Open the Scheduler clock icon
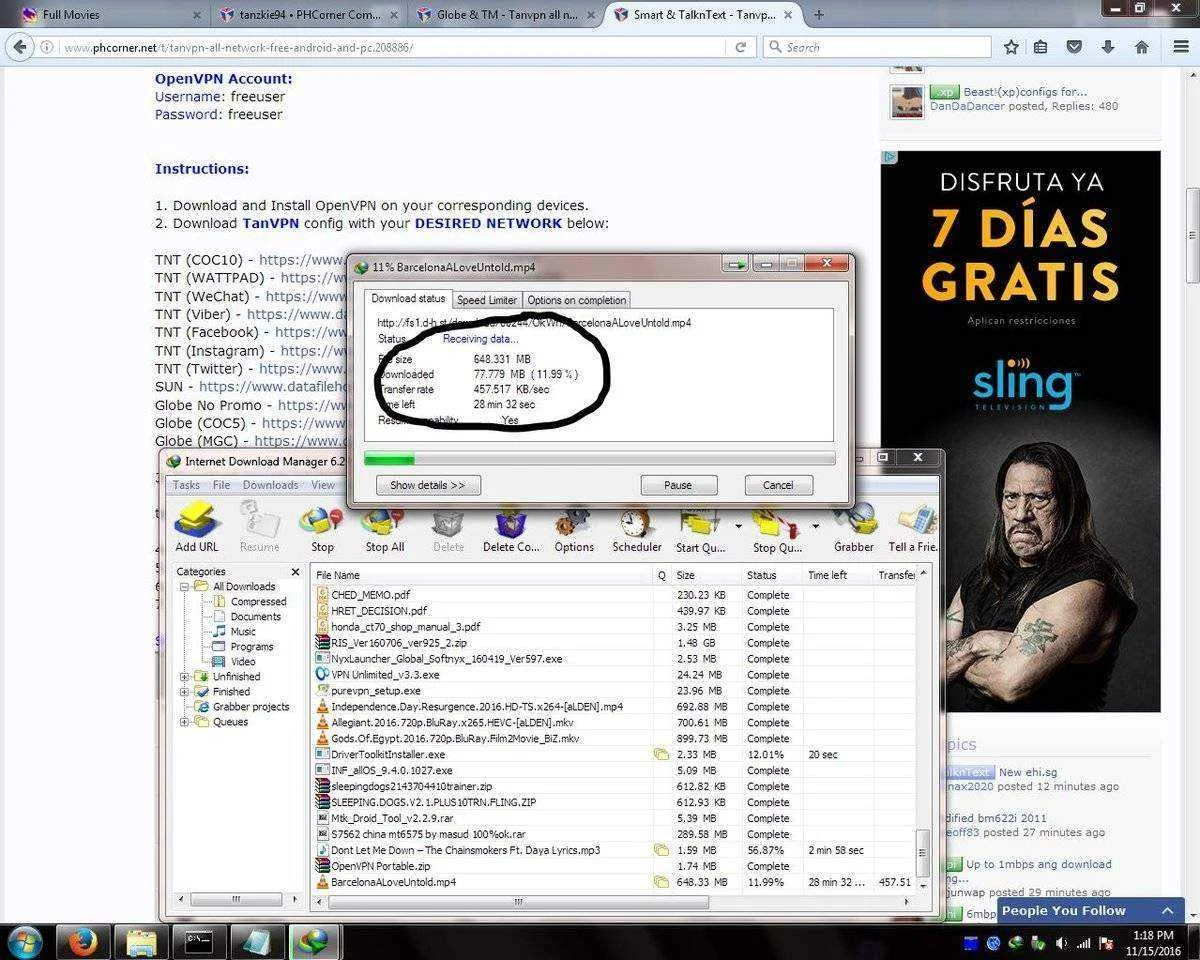Viewport: 1200px width, 960px height. 637,529
